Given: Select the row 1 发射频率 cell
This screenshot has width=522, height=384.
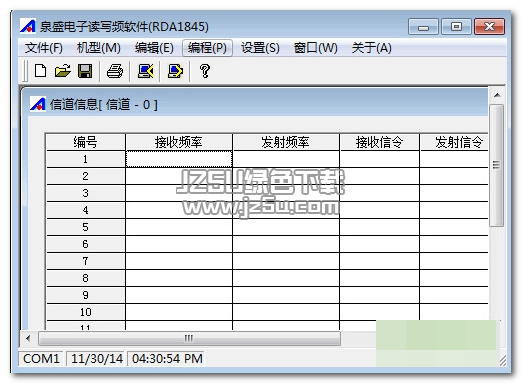Looking at the screenshot, I should point(286,159).
